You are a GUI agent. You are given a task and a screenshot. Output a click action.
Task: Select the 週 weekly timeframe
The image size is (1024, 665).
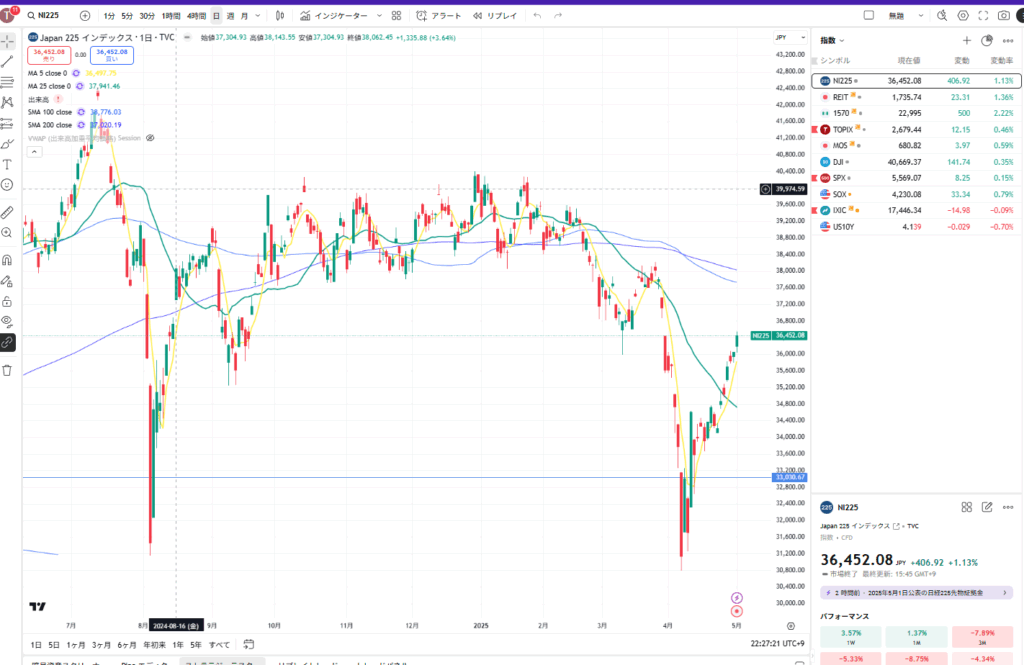click(230, 16)
